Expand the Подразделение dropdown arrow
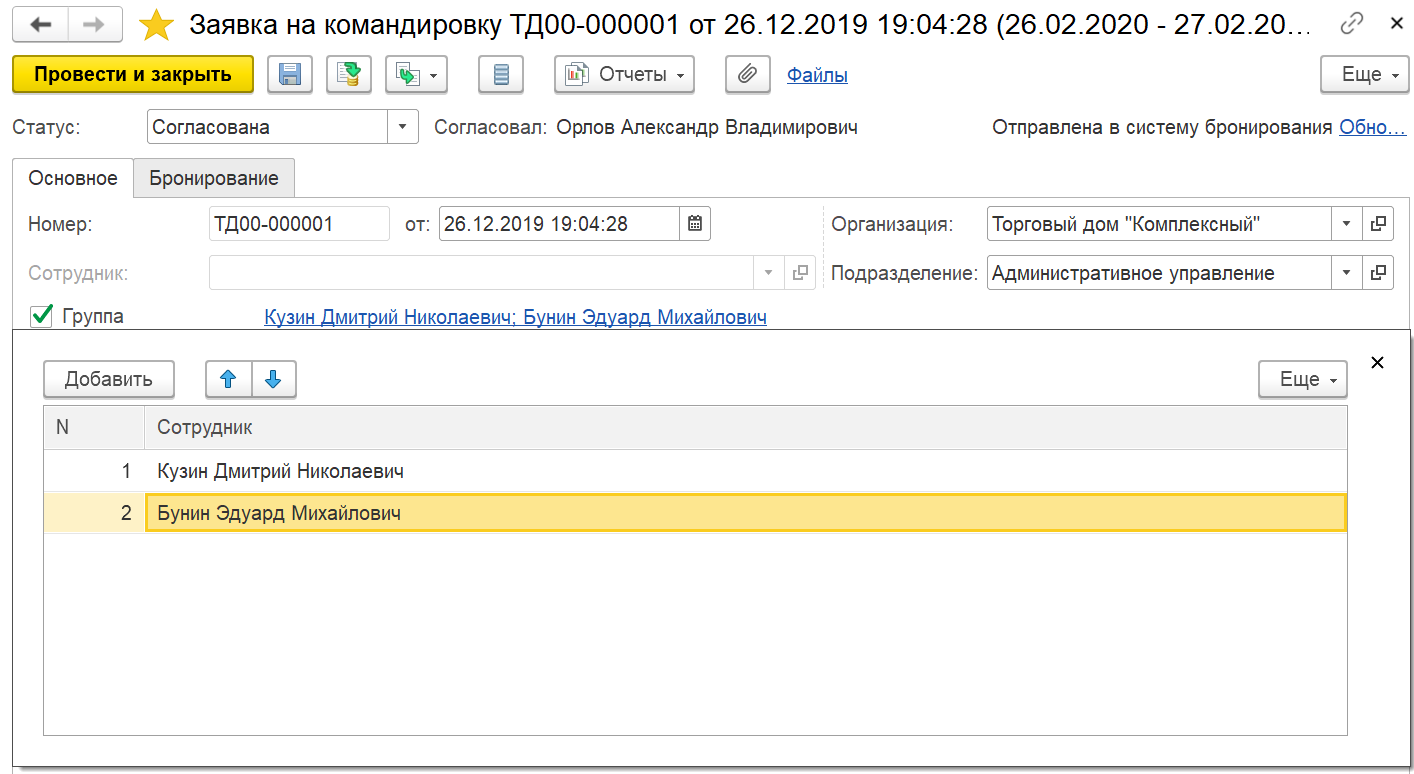The image size is (1414, 774). point(1347,273)
